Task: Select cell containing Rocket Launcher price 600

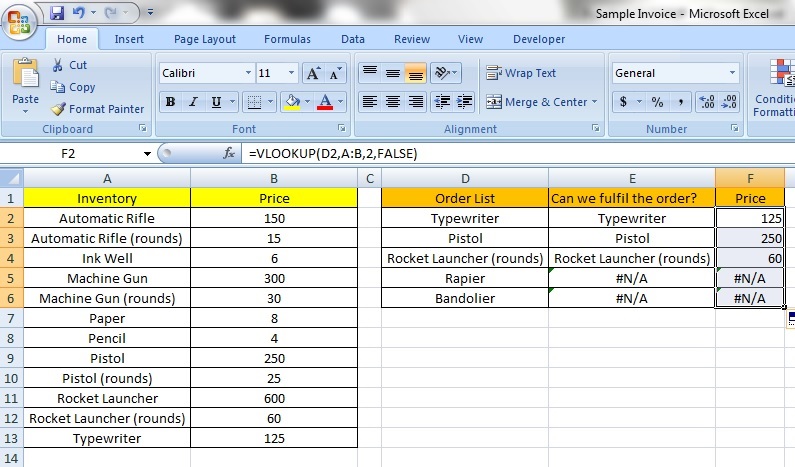Action: [x=274, y=398]
